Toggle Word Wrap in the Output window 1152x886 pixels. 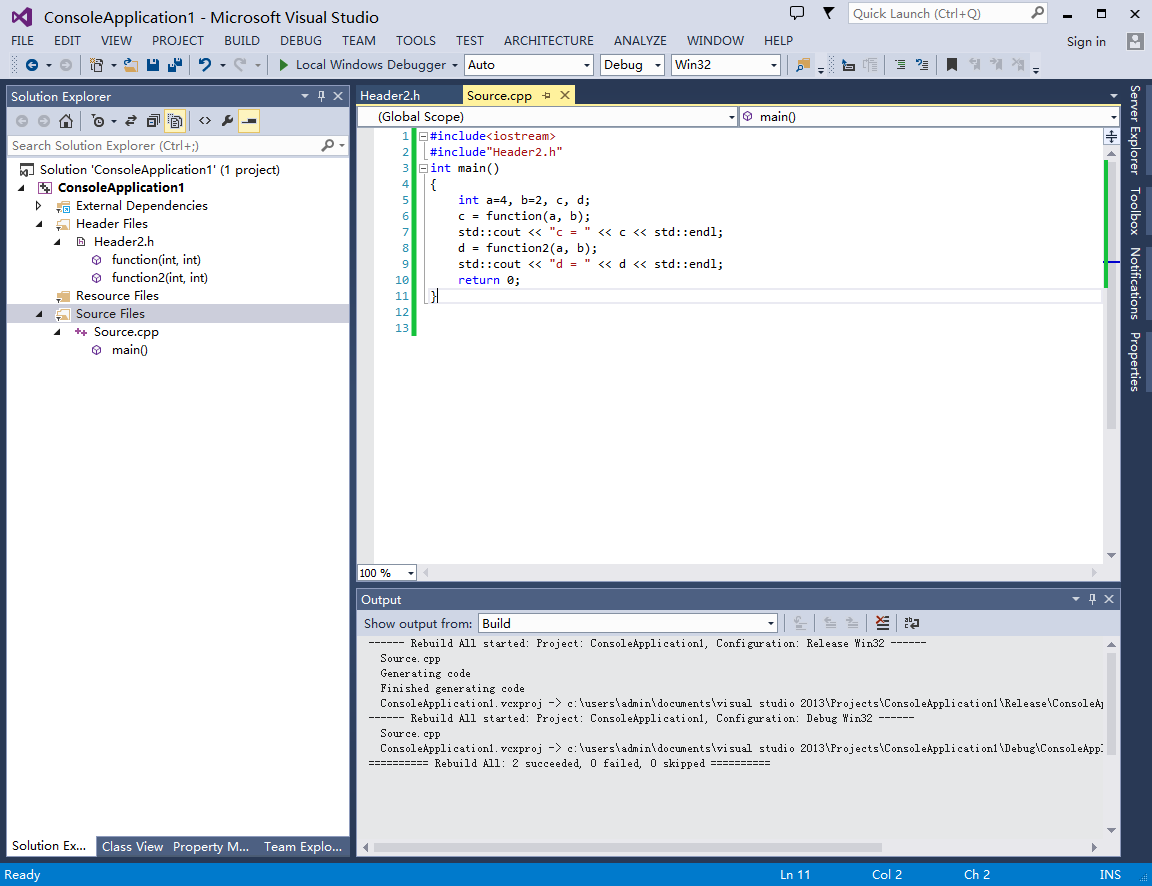912,623
